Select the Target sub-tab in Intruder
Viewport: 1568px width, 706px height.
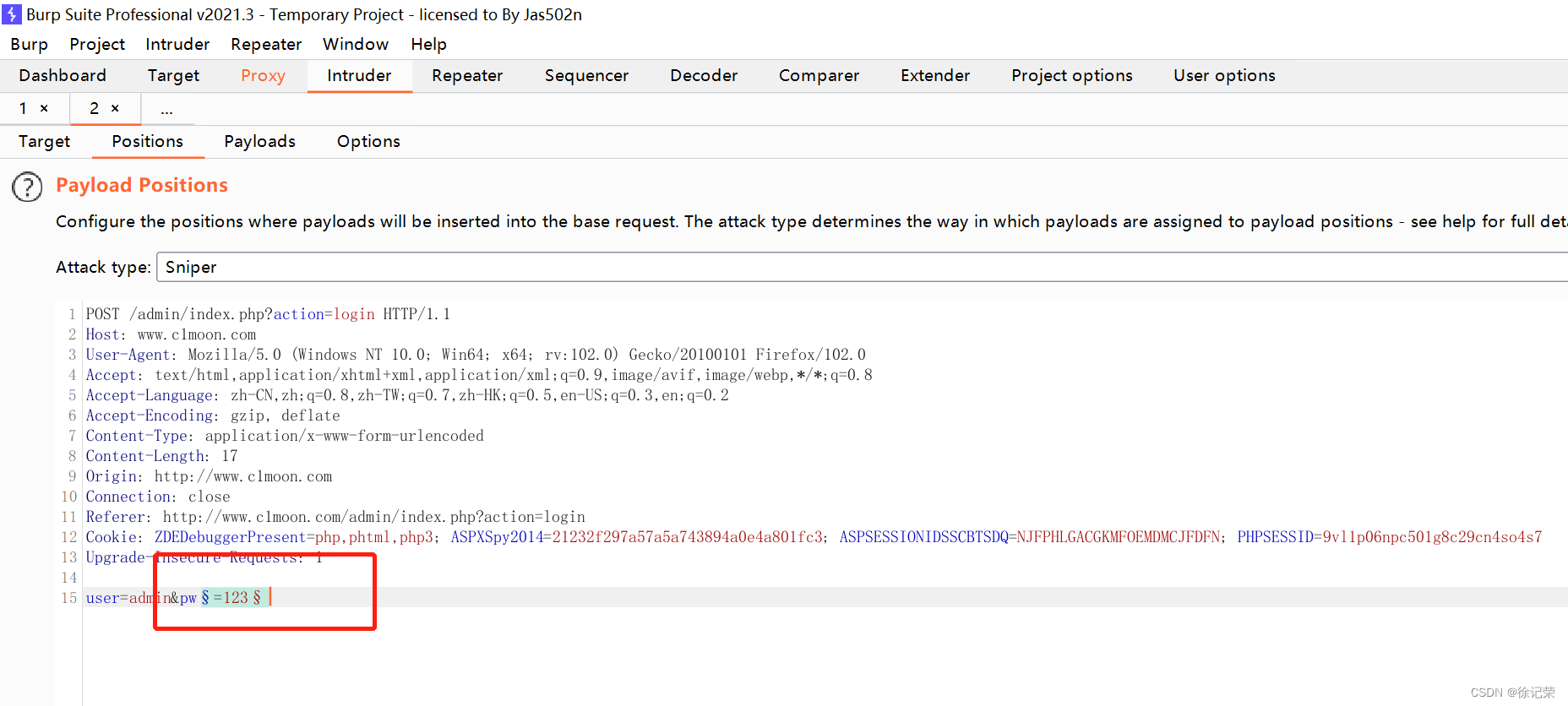[x=44, y=141]
